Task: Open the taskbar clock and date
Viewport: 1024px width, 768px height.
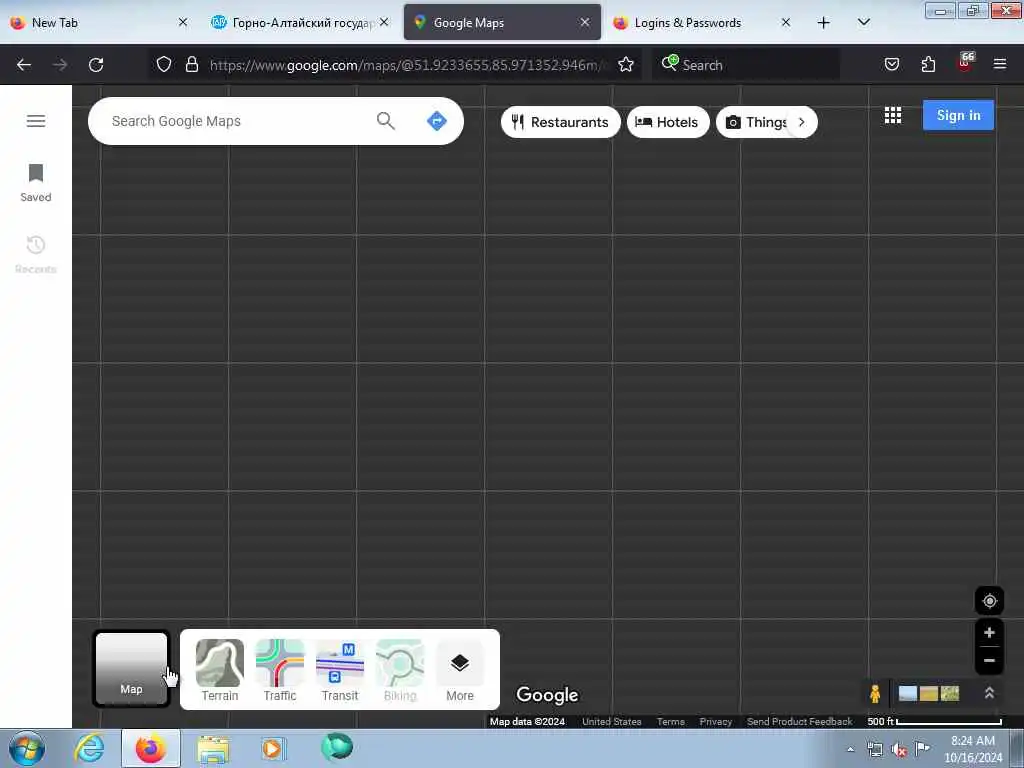Action: point(973,749)
